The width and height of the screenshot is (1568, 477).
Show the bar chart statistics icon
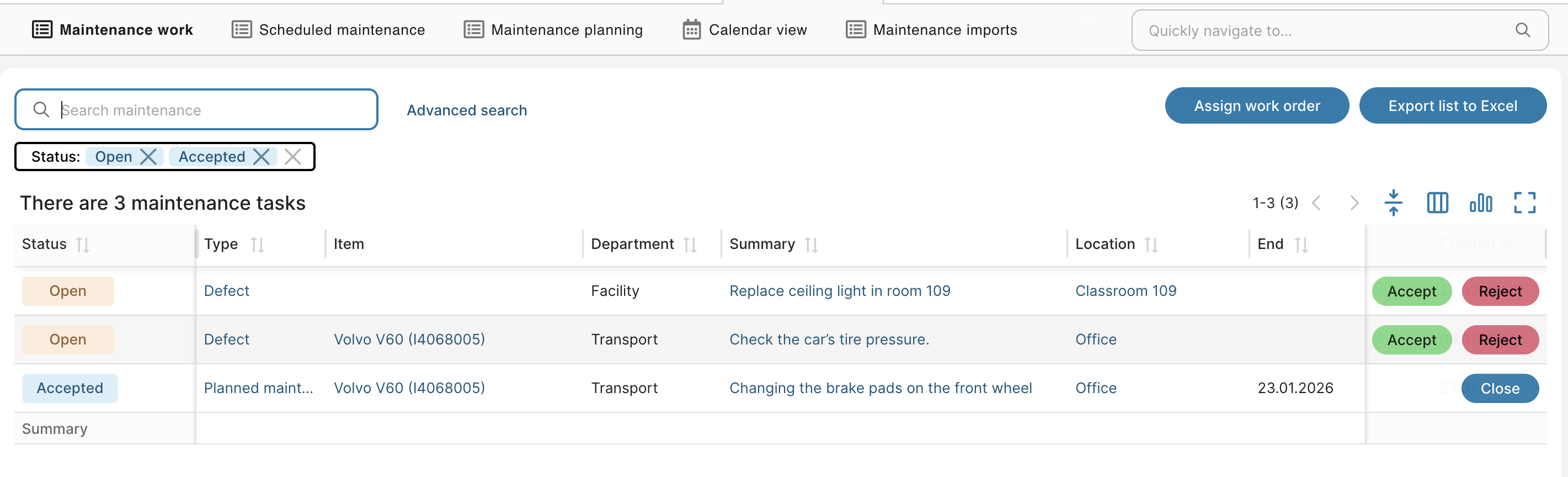point(1481,203)
